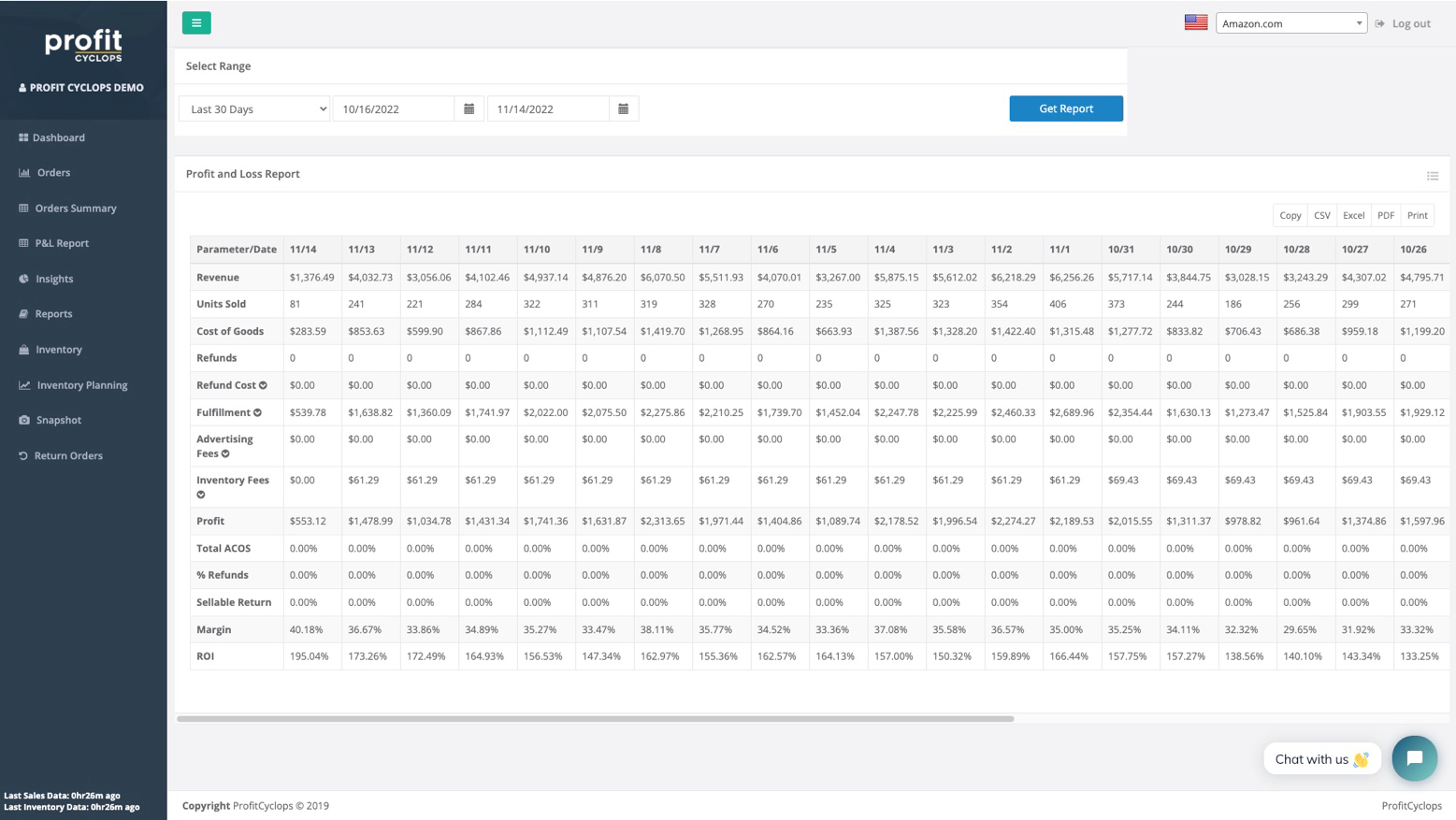
Task: Click the Get Report button
Action: pyautogui.click(x=1065, y=108)
